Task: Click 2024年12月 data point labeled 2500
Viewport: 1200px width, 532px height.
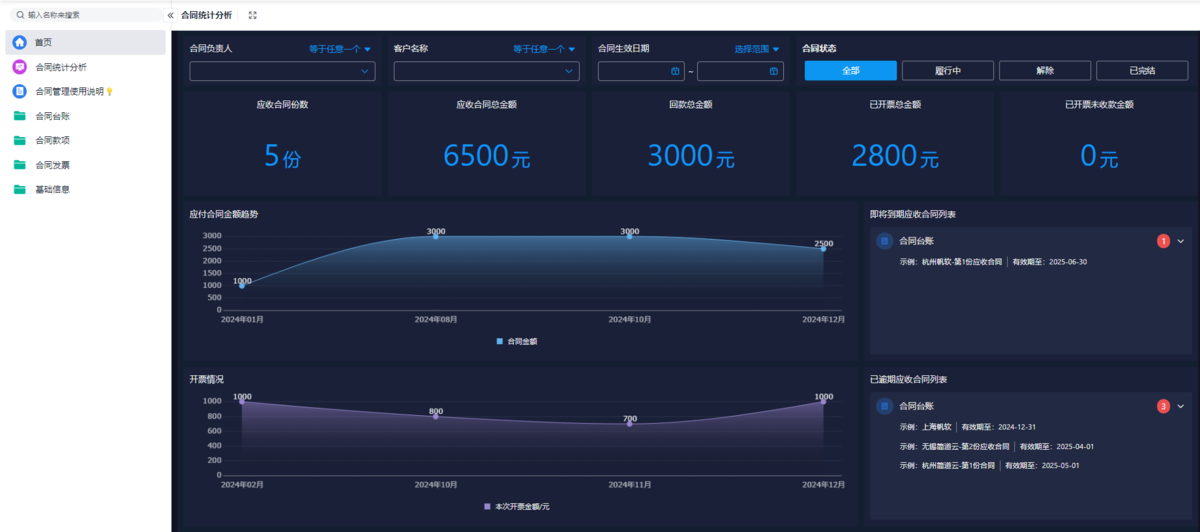Action: coord(824,248)
